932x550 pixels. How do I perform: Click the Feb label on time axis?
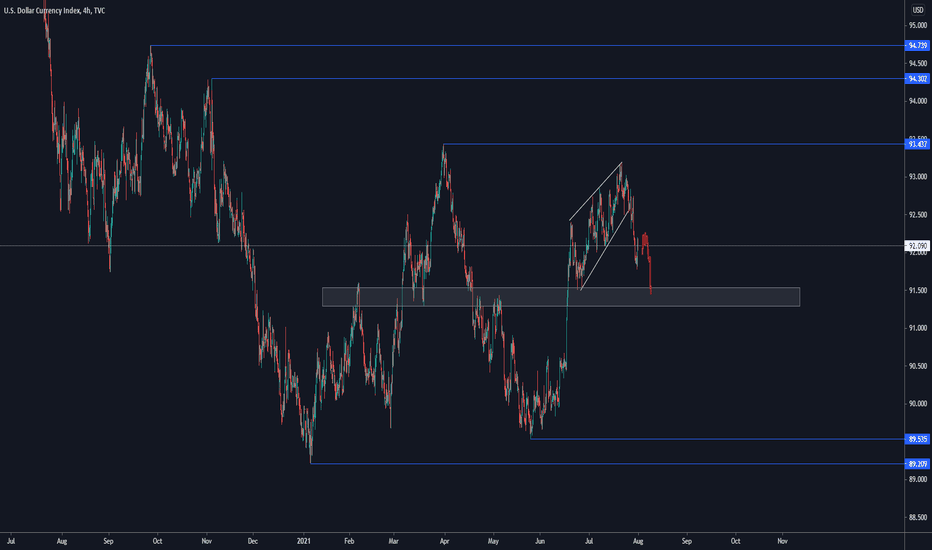click(x=349, y=541)
